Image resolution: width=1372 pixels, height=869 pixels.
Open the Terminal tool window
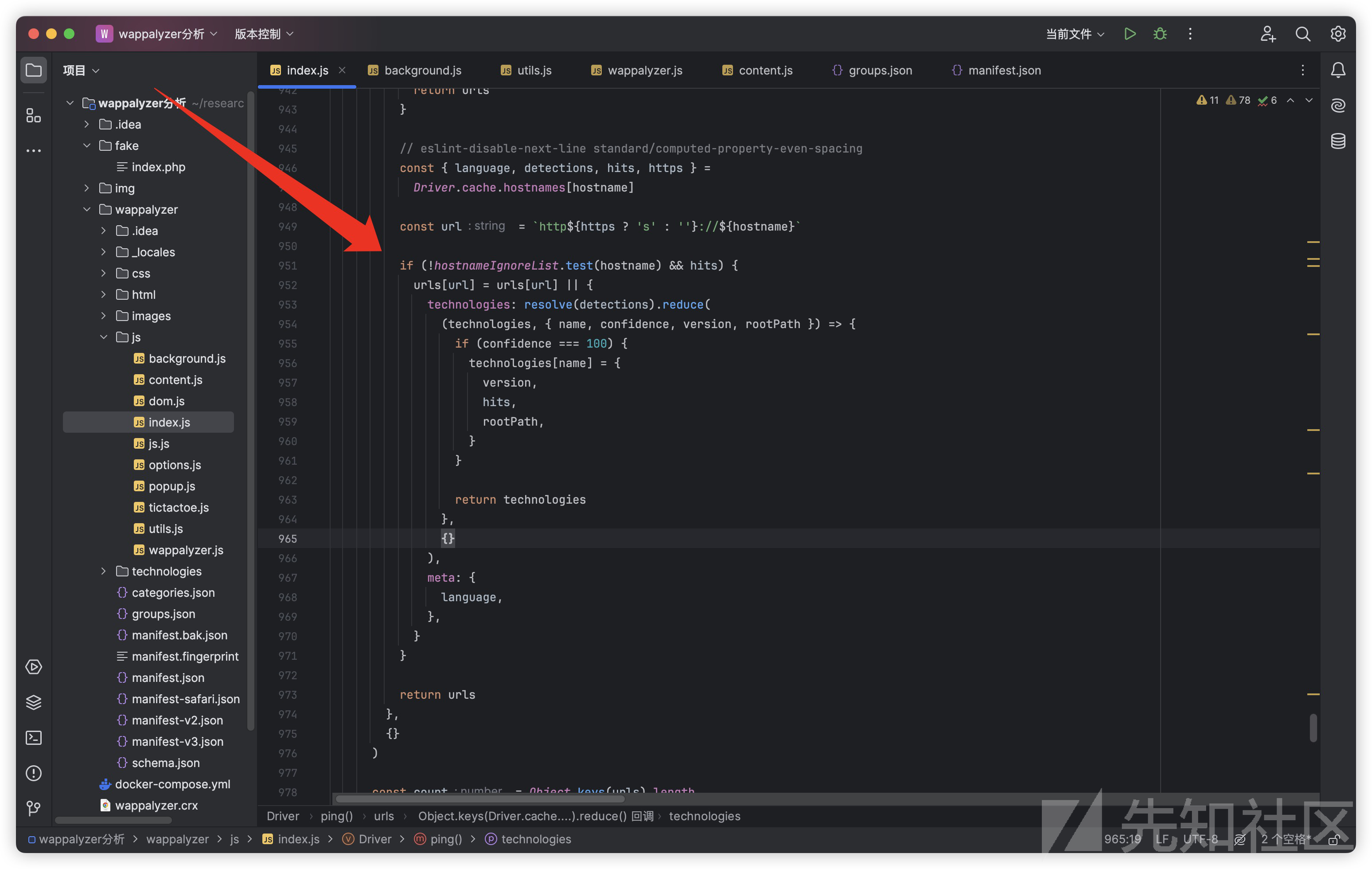[34, 737]
